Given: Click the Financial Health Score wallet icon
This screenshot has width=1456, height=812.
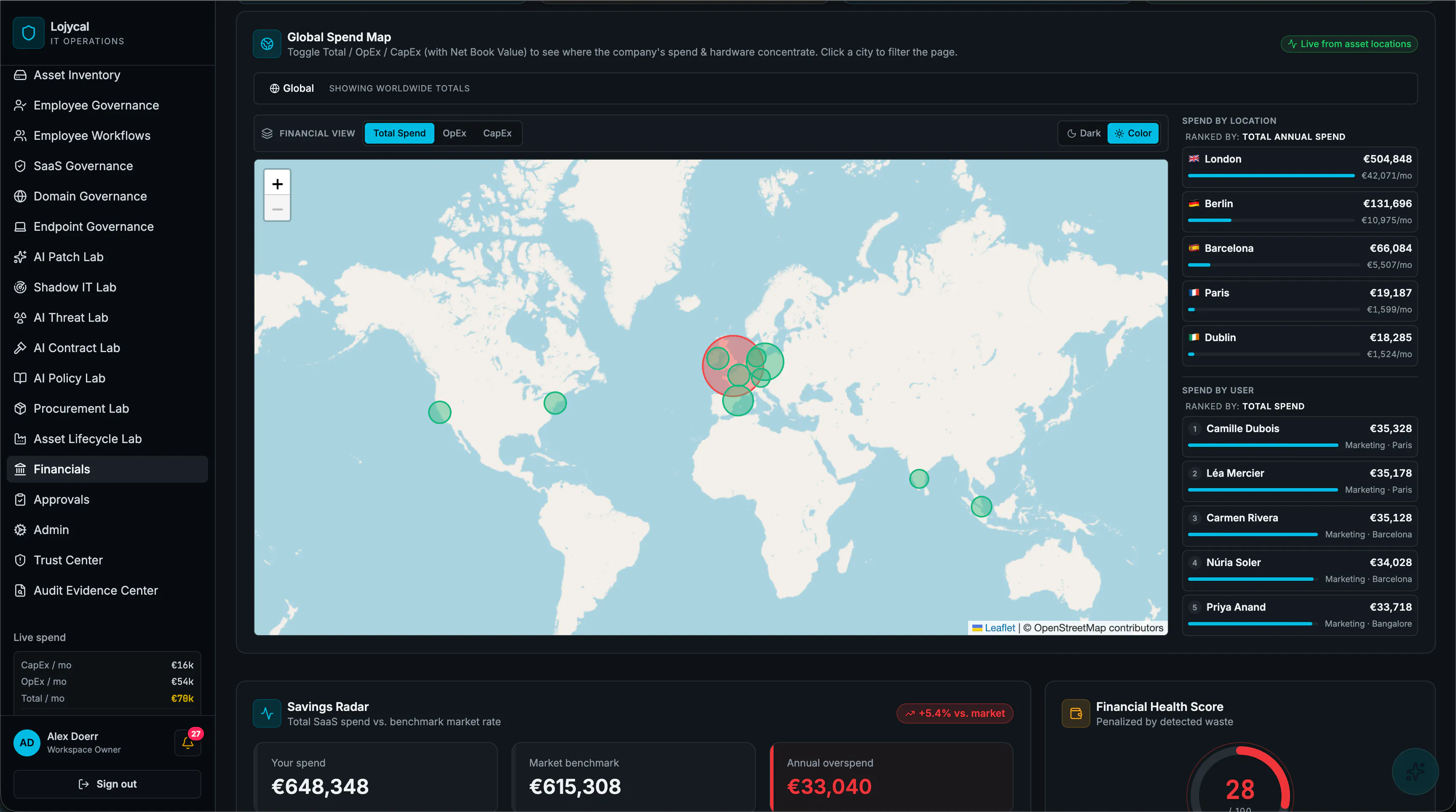Looking at the screenshot, I should pos(1076,713).
